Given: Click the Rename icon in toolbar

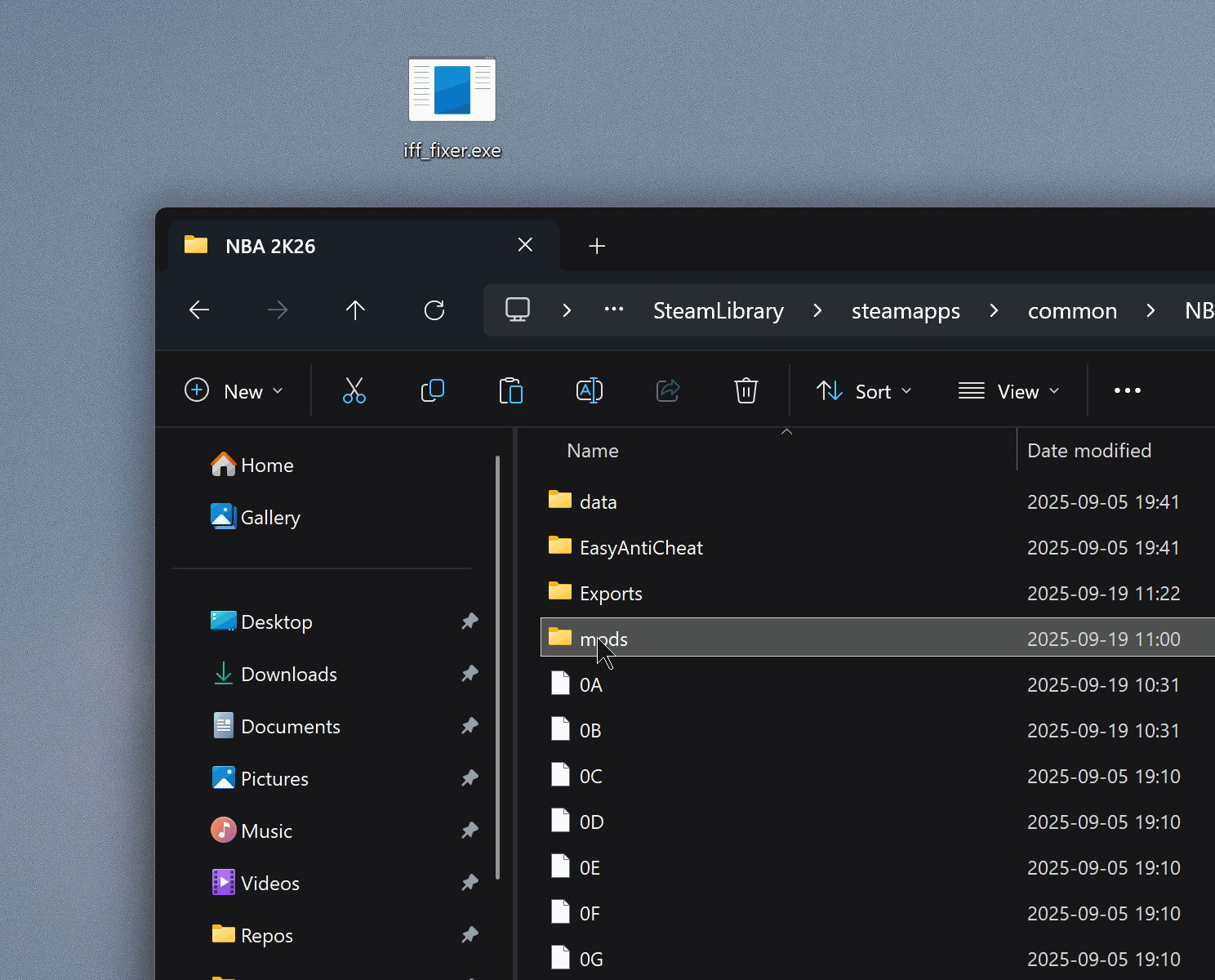Looking at the screenshot, I should (589, 390).
